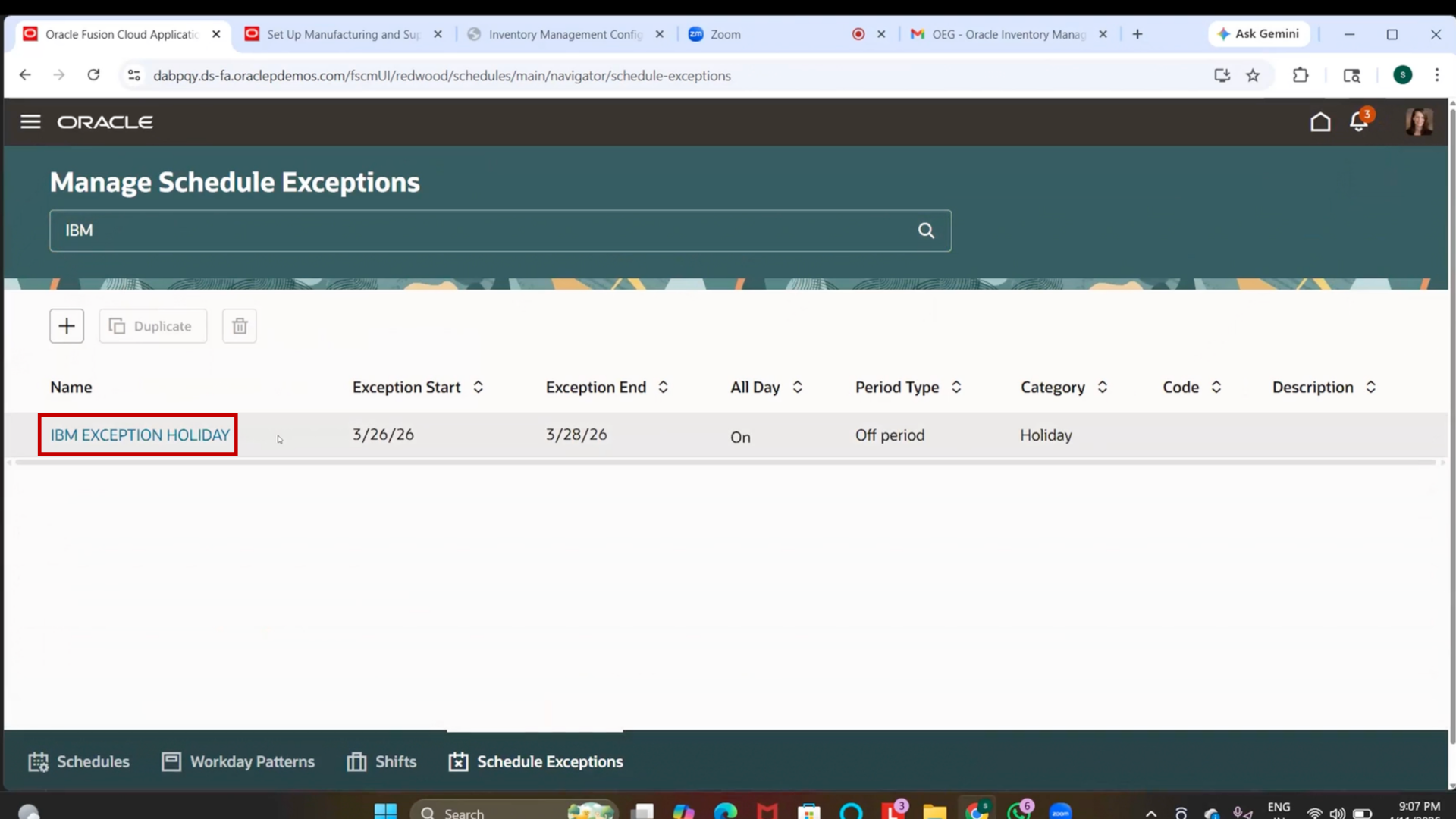The width and height of the screenshot is (1456, 819).
Task: Open Chrome three-dot menu
Action: 1437,75
